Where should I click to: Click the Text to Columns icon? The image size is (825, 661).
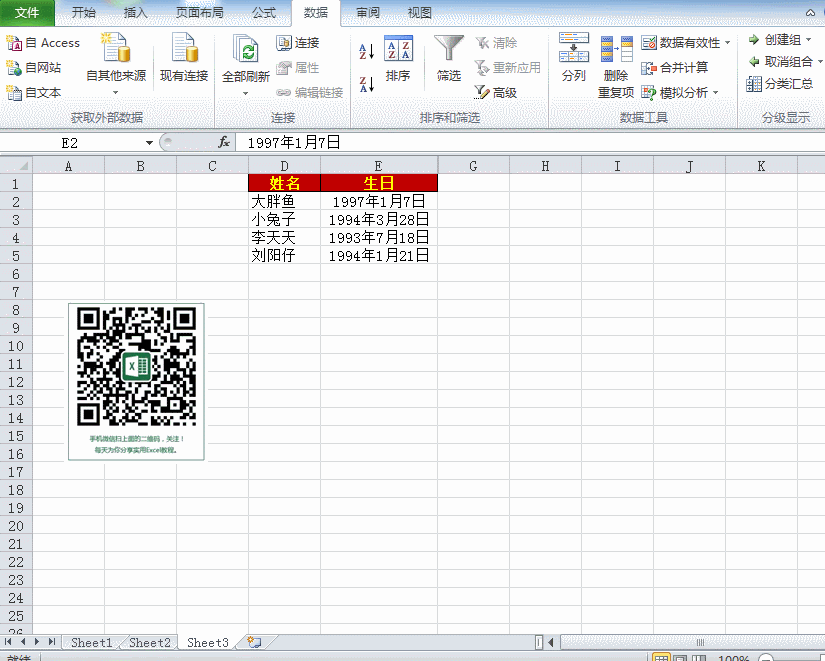[x=573, y=59]
